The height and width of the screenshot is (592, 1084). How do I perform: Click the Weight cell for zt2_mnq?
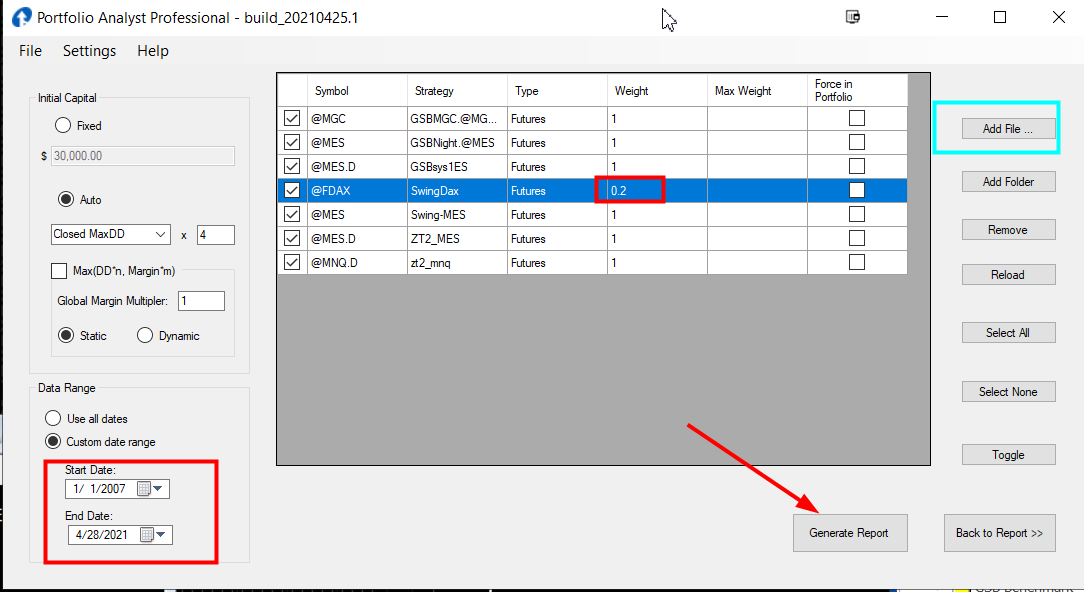(656, 263)
